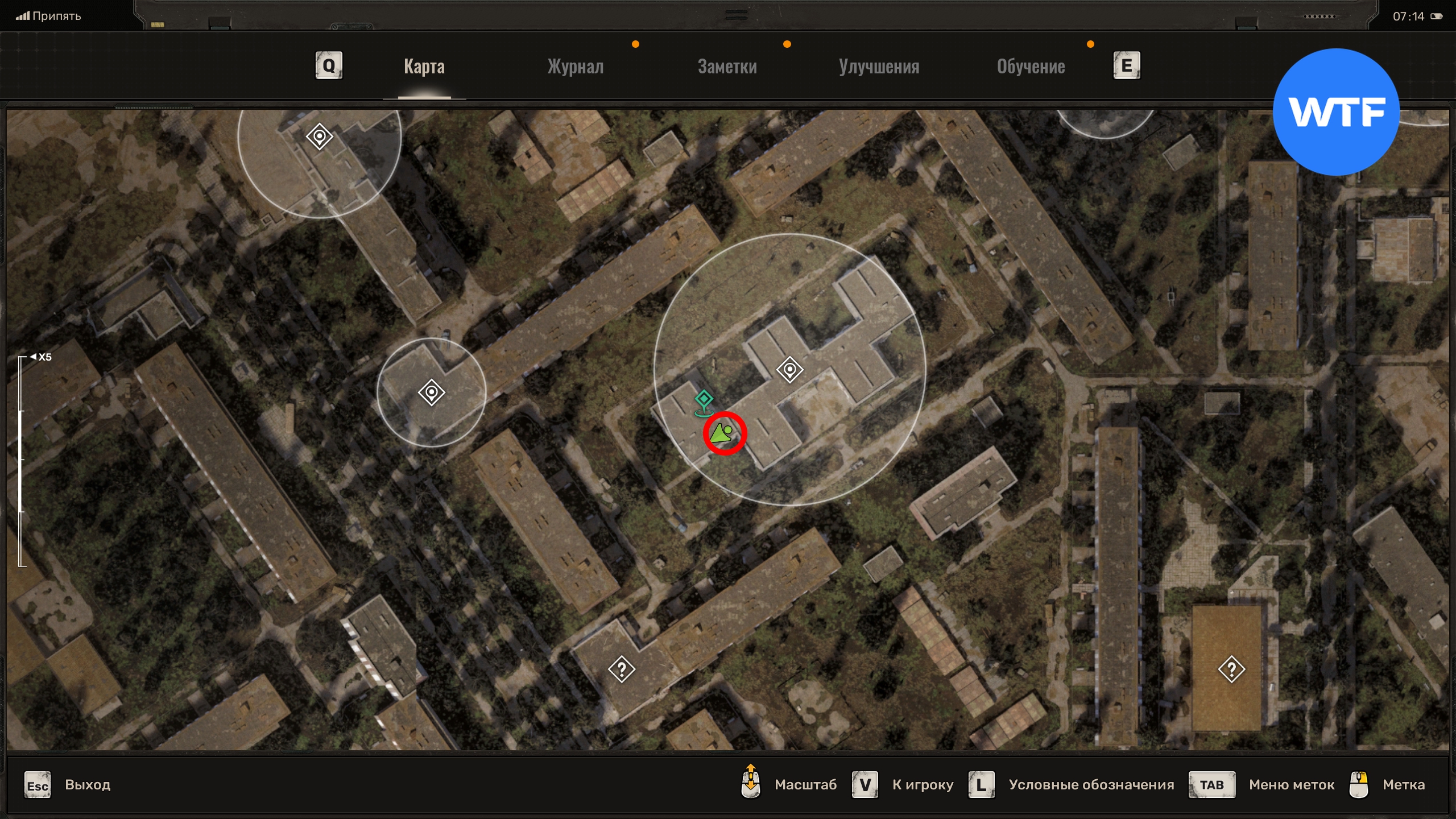Open Меню меток with TAB button

pos(1211,785)
